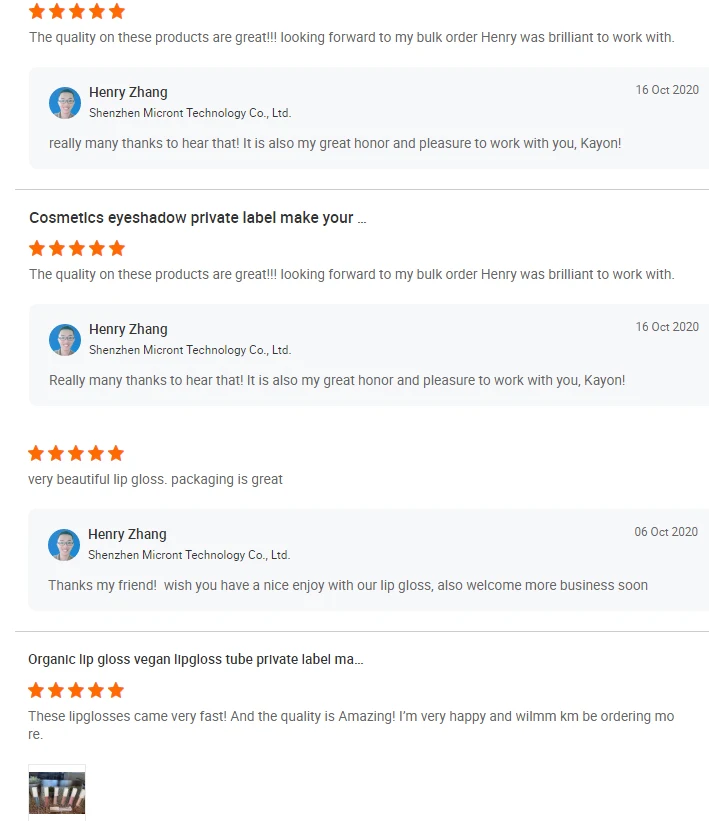
Task: Click star rating under Organic lip gloss title
Action: point(76,690)
